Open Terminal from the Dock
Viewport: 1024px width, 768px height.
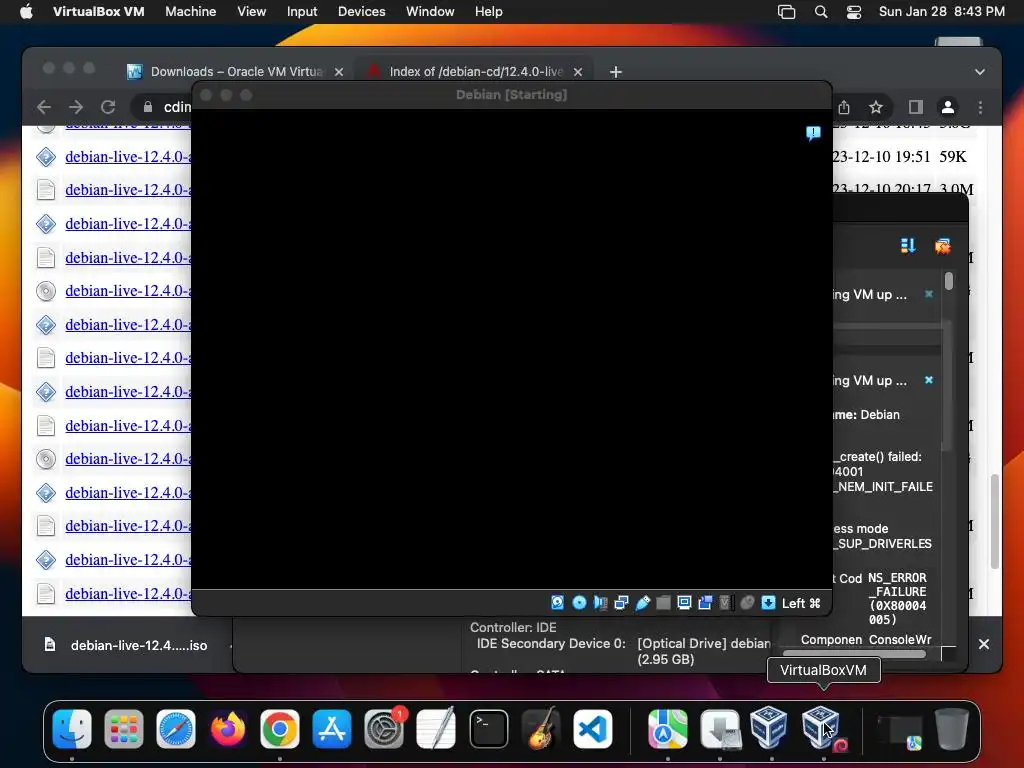[488, 729]
